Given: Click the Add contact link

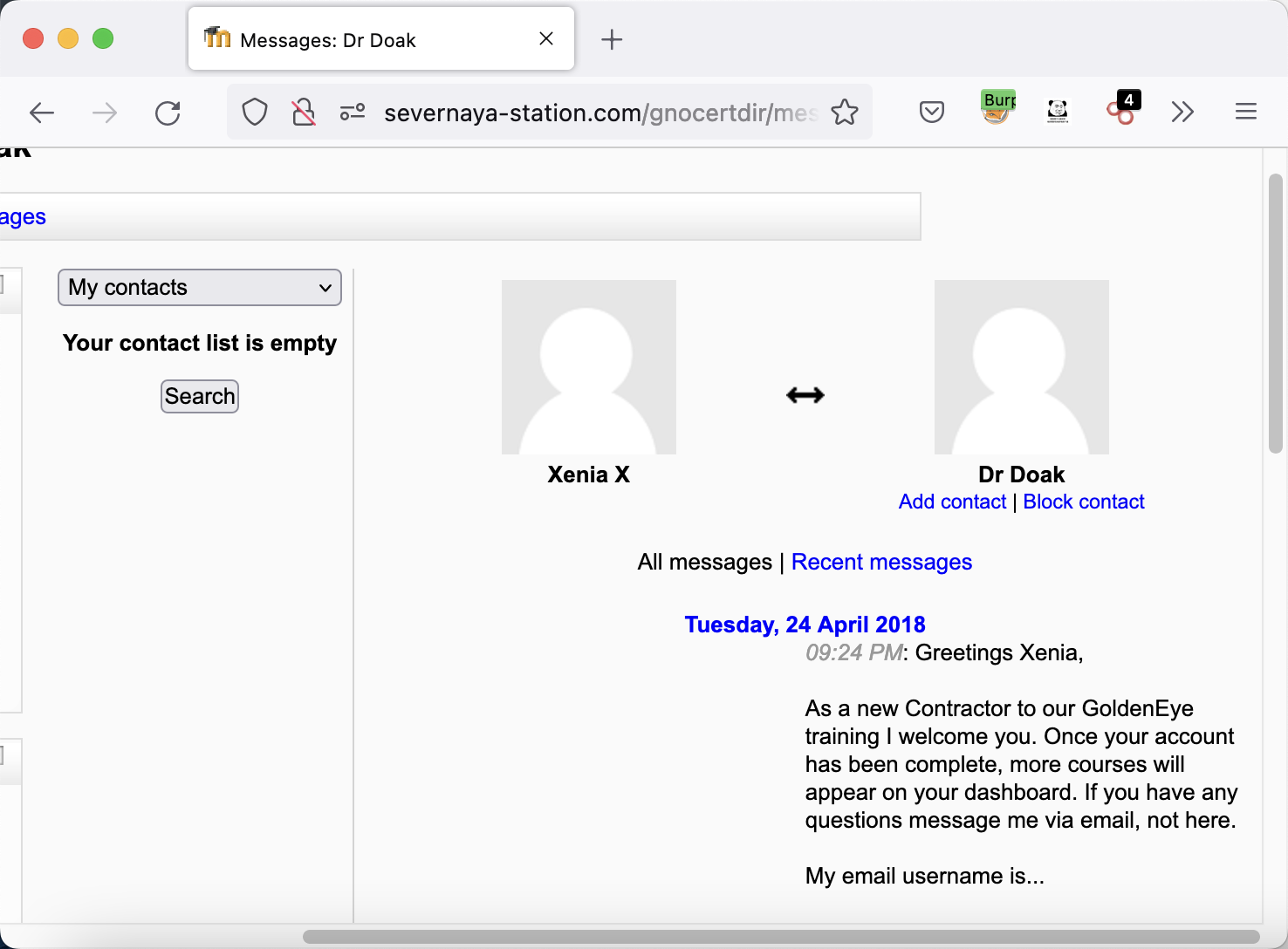Looking at the screenshot, I should tap(952, 502).
